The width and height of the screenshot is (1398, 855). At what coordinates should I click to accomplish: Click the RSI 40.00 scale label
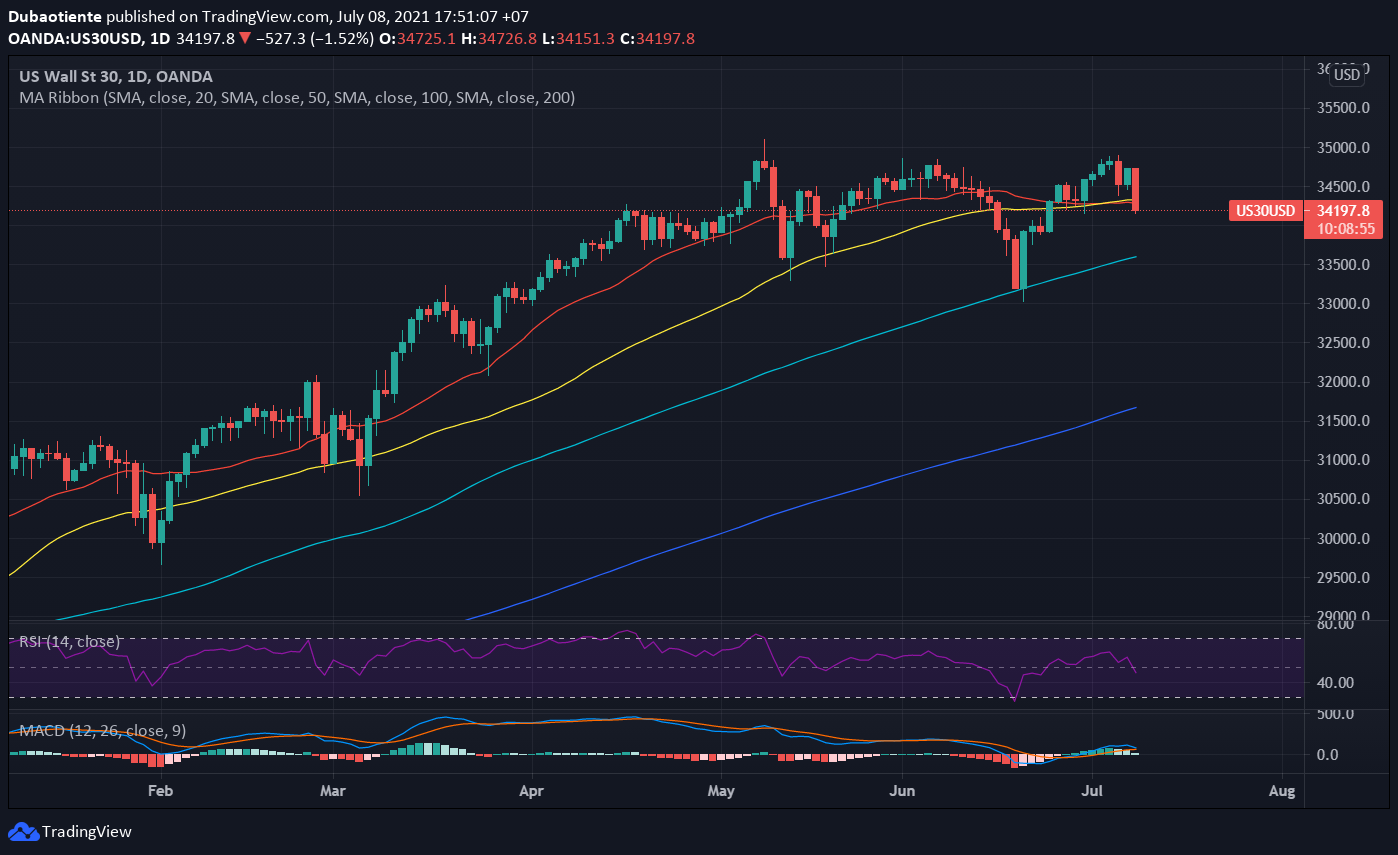point(1337,683)
